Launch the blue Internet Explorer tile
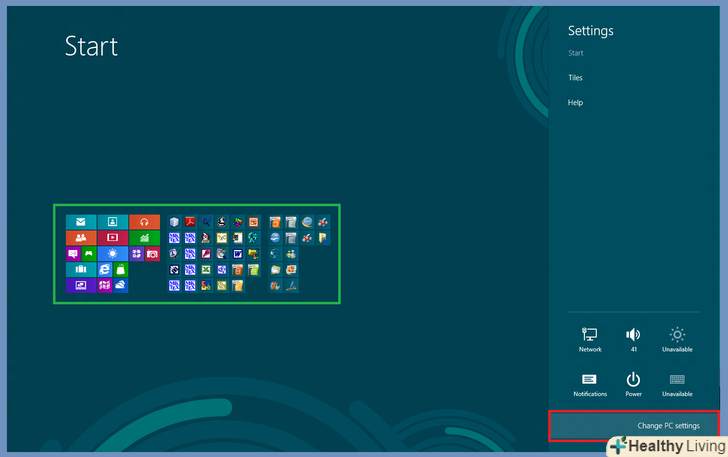 [x=105, y=269]
